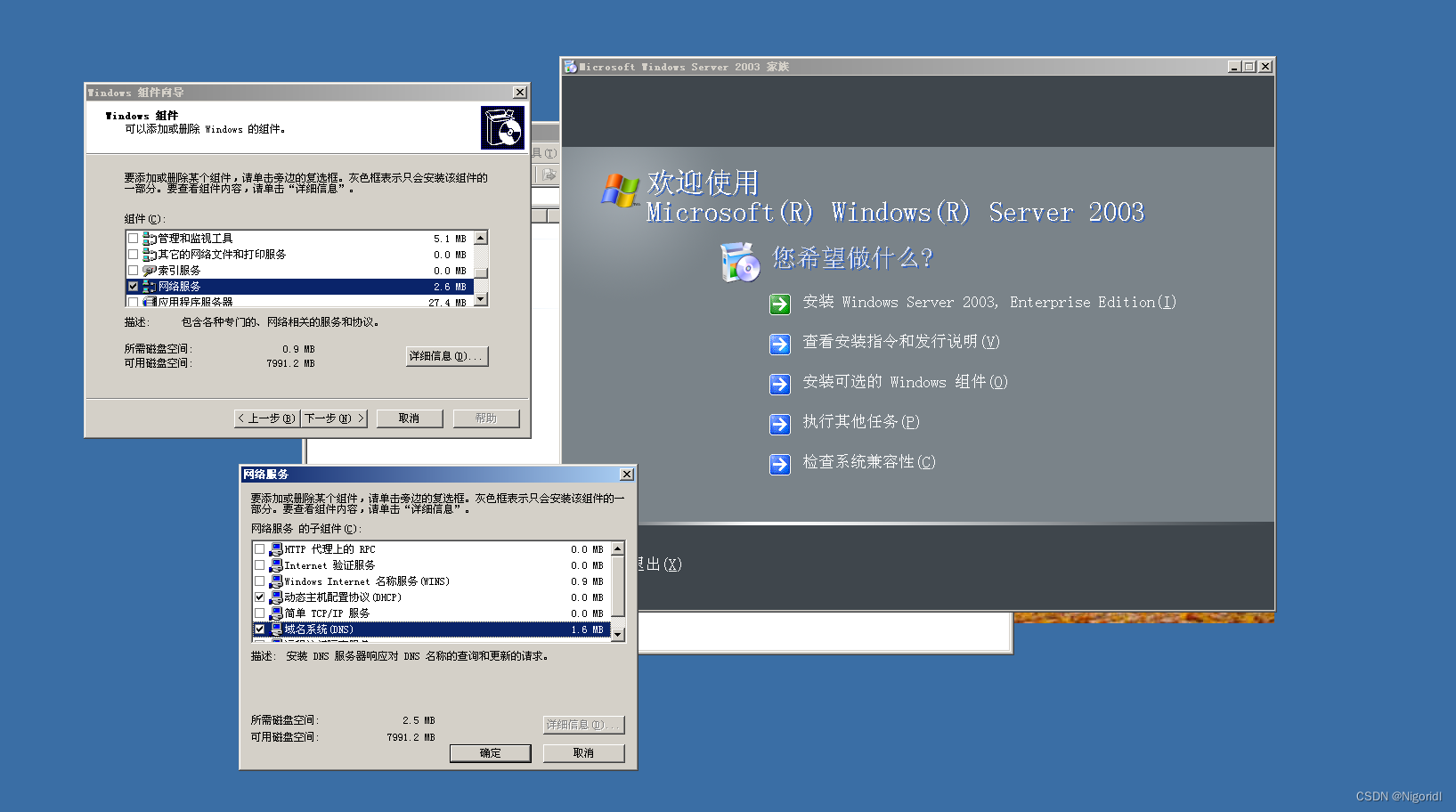
Task: Click green arrow for installing Windows Server 2003
Action: click(780, 304)
